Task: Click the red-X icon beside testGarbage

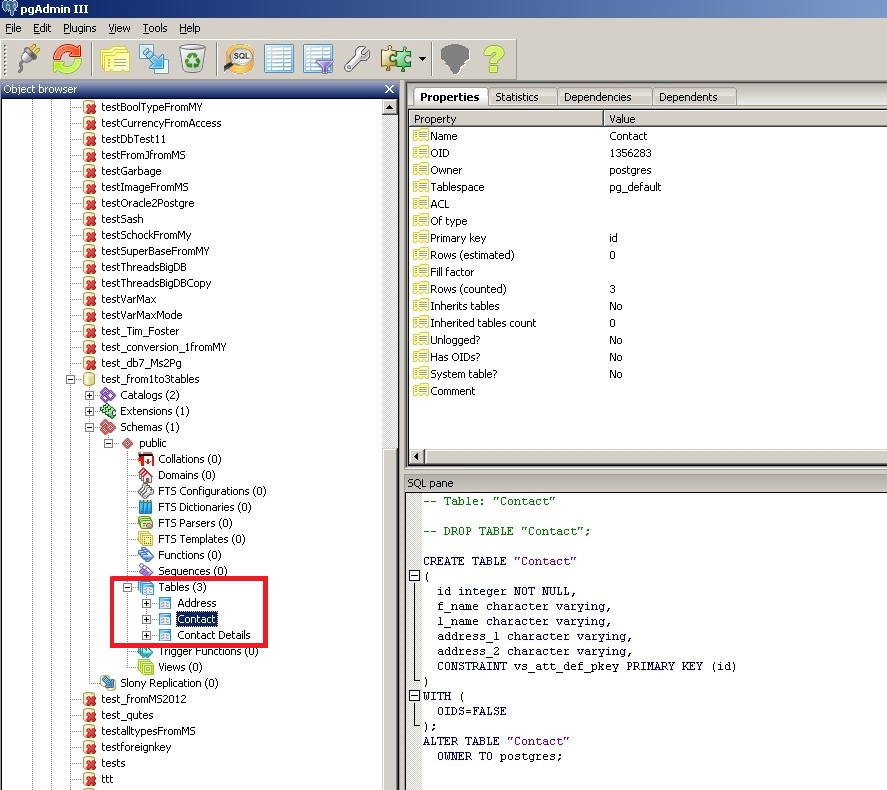Action: pyautogui.click(x=89, y=171)
